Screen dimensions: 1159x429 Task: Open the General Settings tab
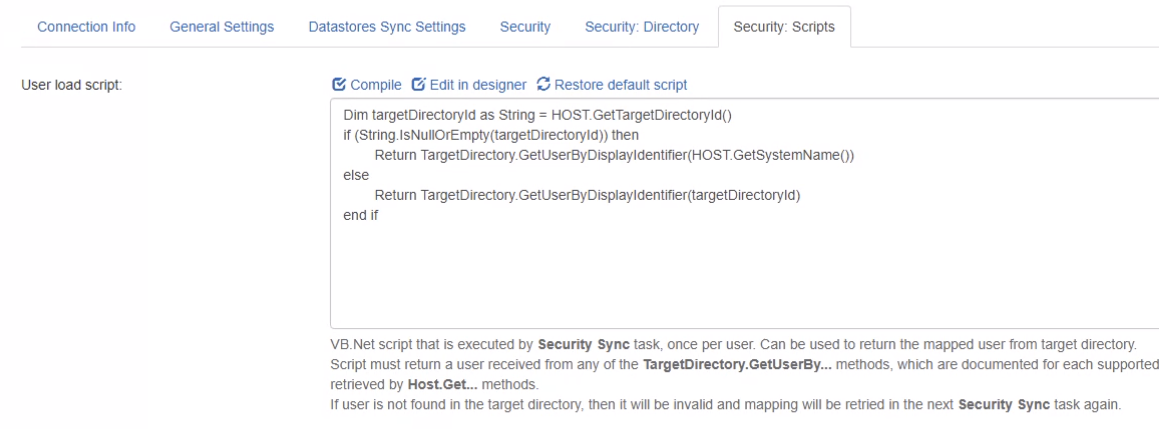222,26
